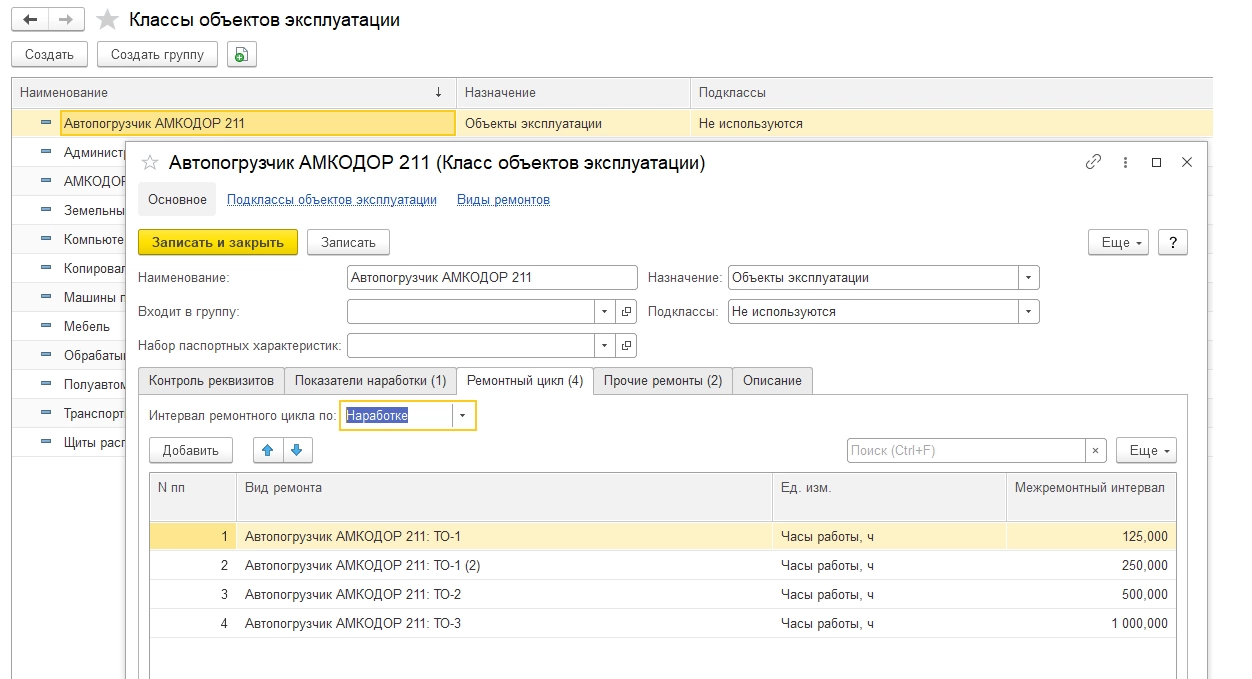This screenshot has width=1252, height=679.
Task: Click the Часы работы, ч cell in row 2
Action: 889,566
